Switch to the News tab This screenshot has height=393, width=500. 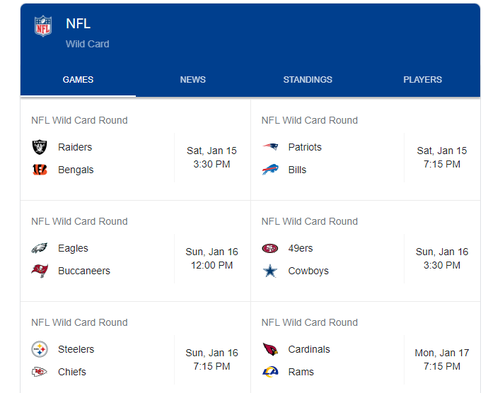193,80
